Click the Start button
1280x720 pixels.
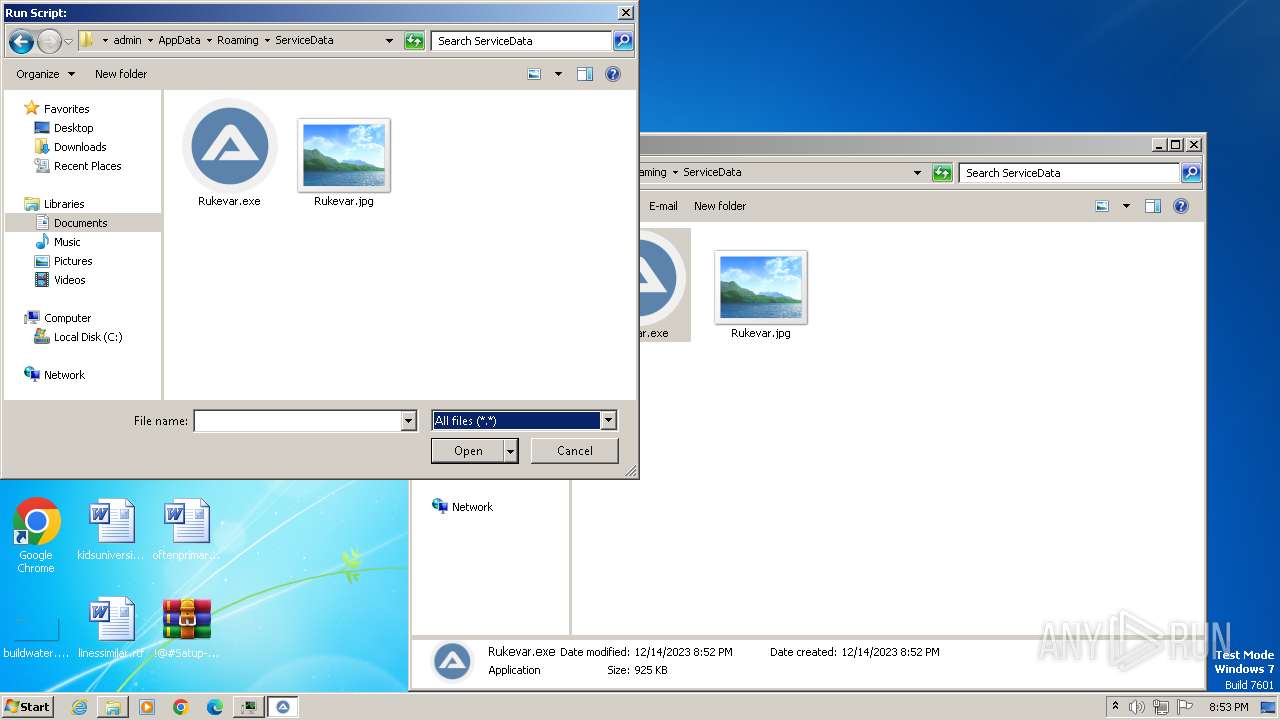coord(28,707)
